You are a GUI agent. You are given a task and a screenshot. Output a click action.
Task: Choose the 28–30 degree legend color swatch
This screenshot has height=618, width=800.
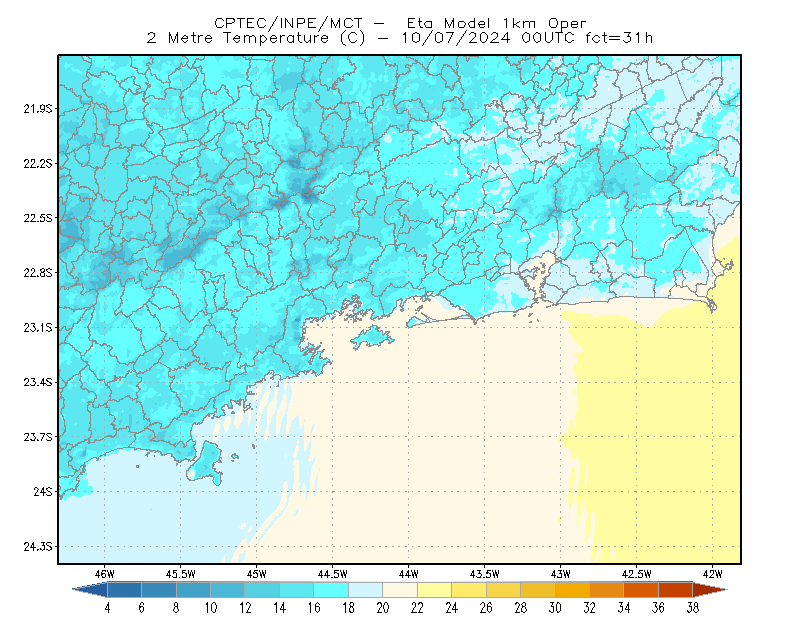click(x=538, y=590)
